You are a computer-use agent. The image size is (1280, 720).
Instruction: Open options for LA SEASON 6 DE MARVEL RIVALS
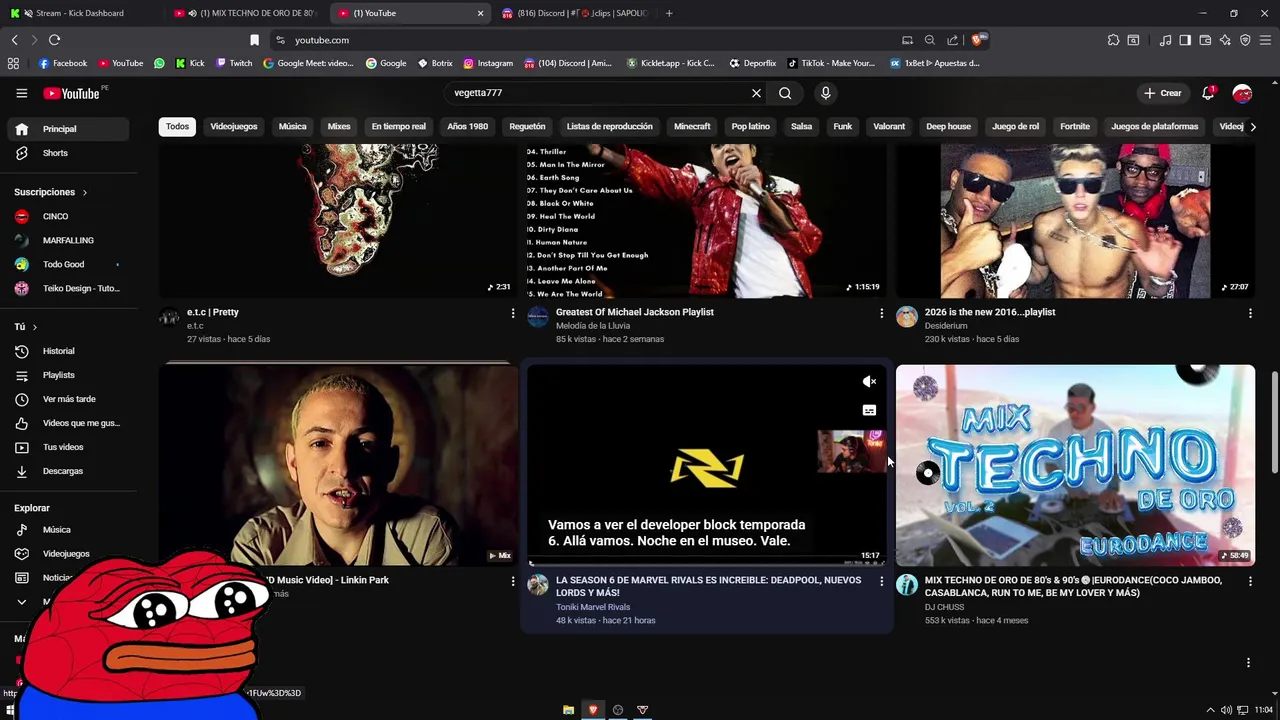point(881,581)
